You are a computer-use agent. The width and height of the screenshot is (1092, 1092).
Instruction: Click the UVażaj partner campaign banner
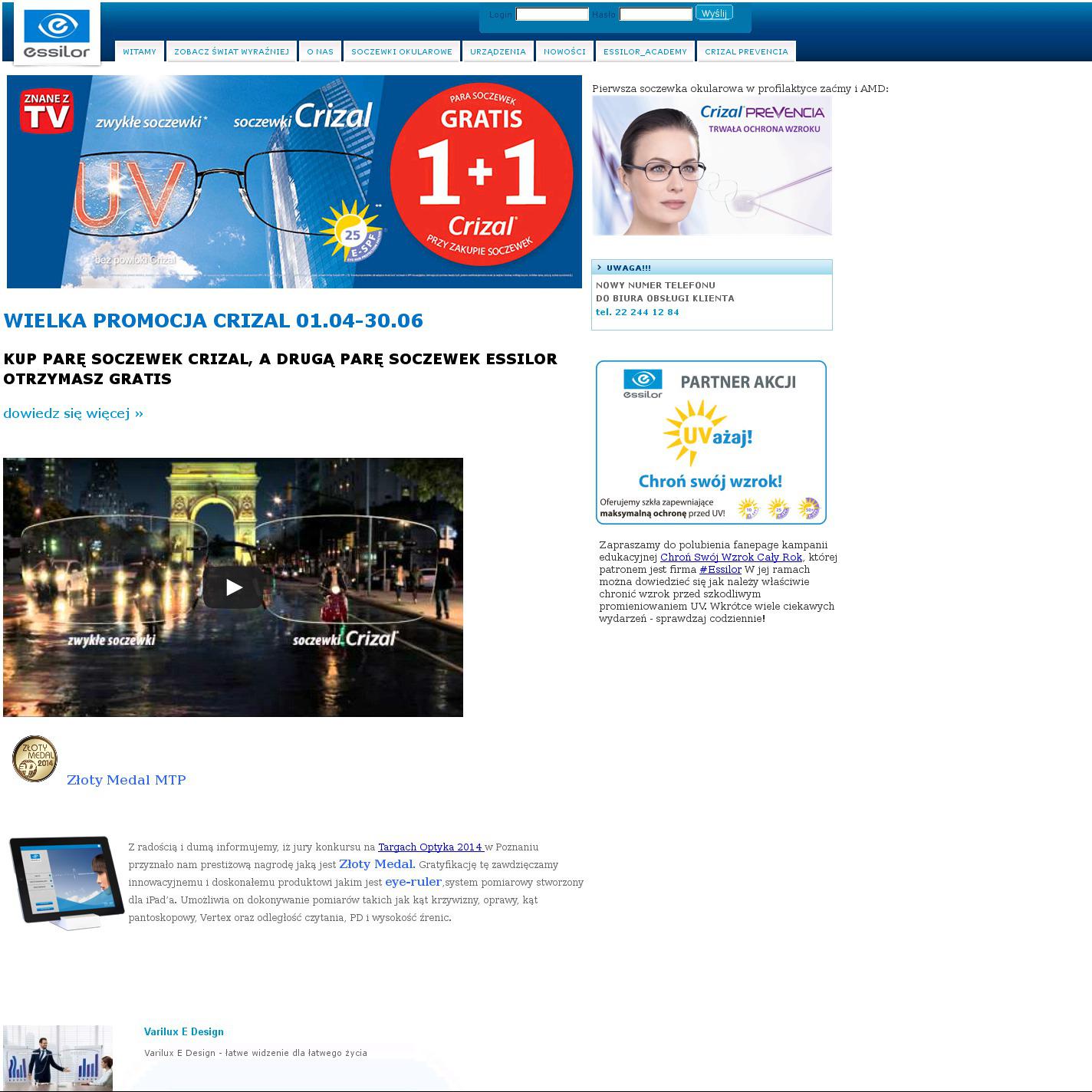(x=711, y=442)
